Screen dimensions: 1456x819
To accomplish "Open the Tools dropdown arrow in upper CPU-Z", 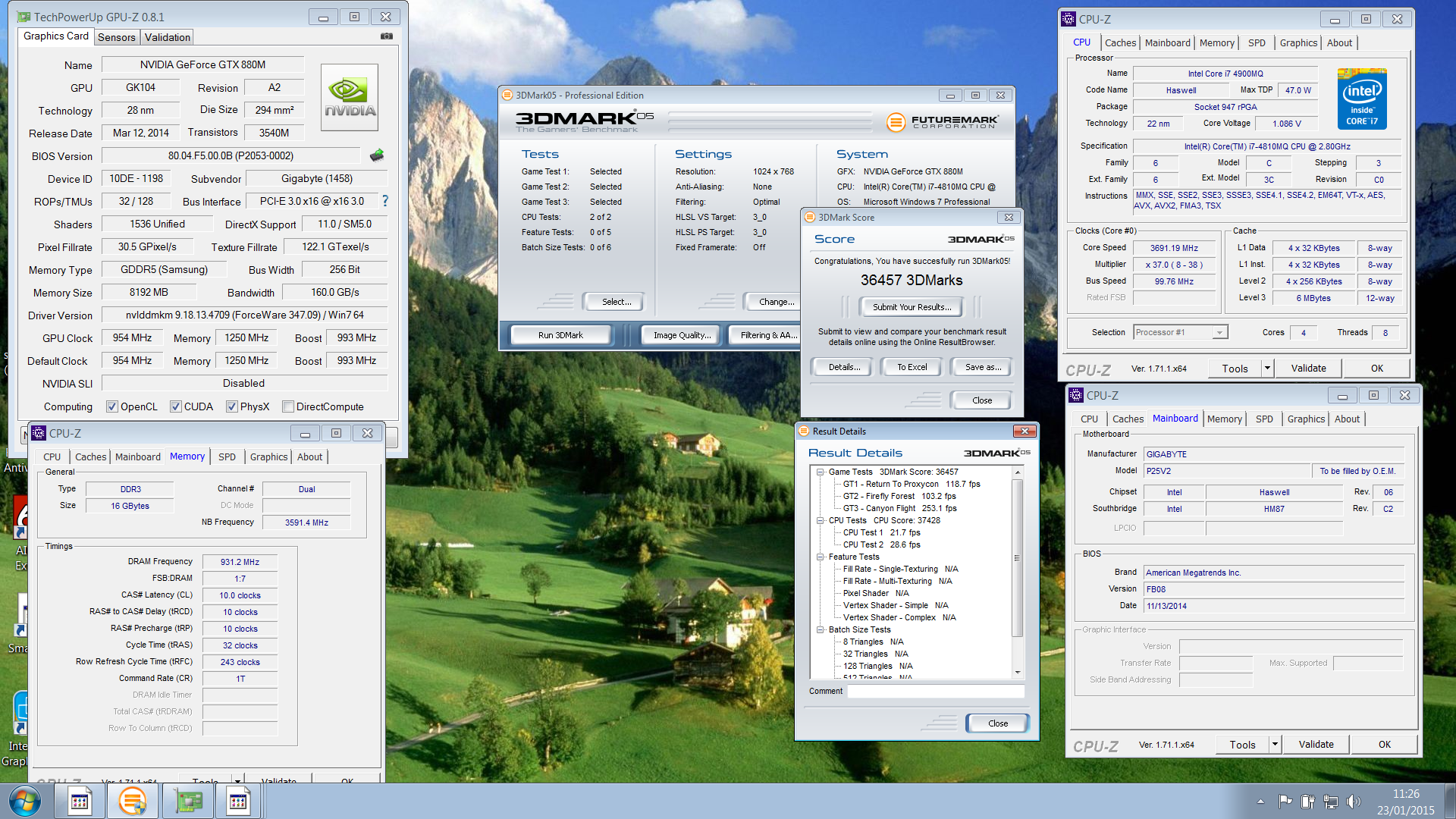I will point(1266,369).
